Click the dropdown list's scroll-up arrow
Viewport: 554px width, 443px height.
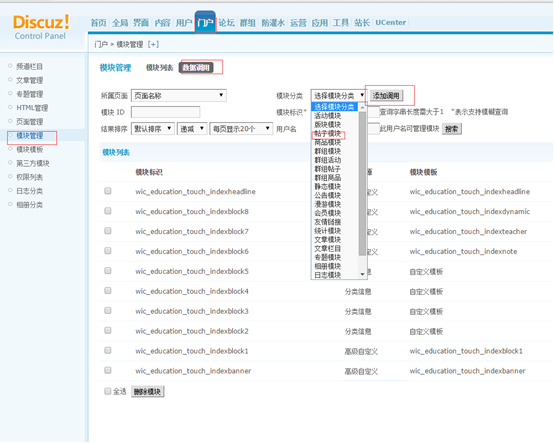pyautogui.click(x=362, y=107)
